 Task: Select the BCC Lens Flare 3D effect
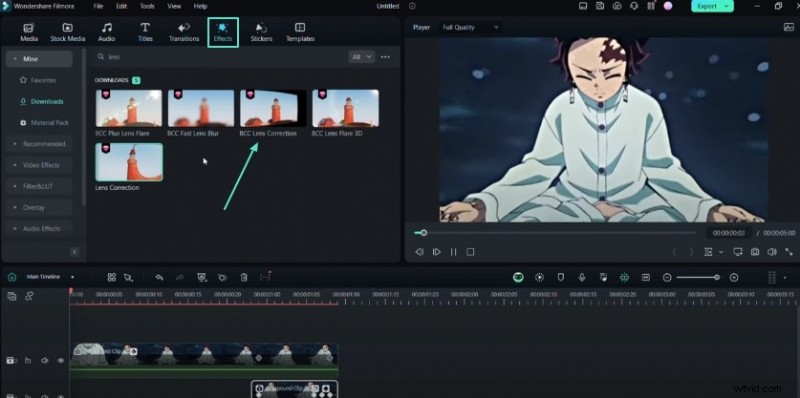coord(345,108)
